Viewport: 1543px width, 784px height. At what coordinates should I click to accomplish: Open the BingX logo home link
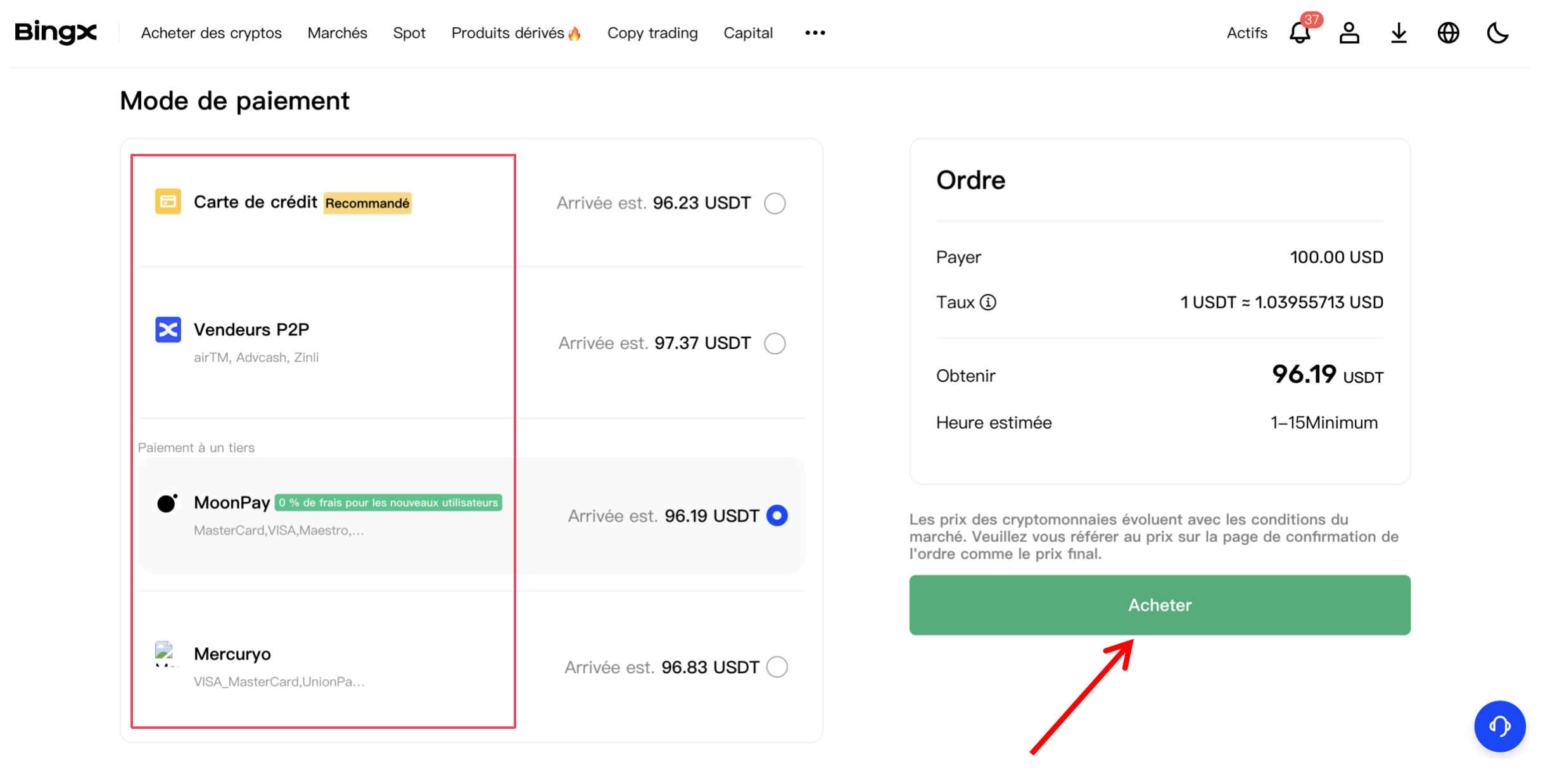[56, 32]
